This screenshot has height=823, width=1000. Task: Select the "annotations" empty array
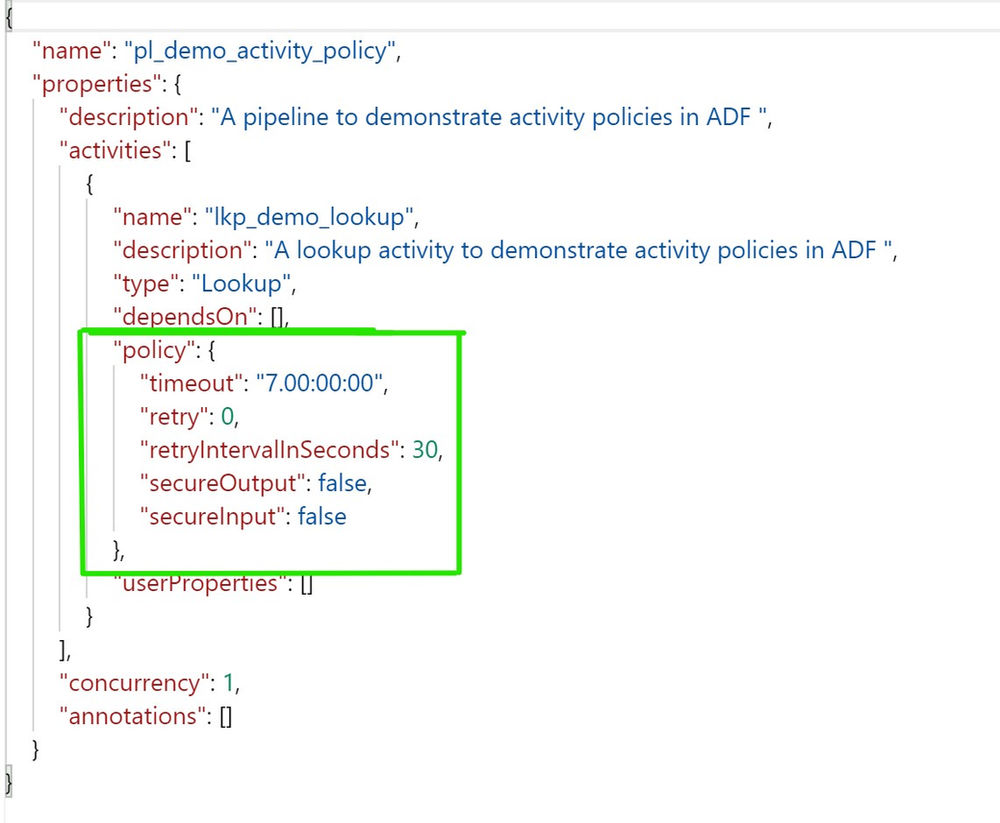pyautogui.click(x=225, y=716)
